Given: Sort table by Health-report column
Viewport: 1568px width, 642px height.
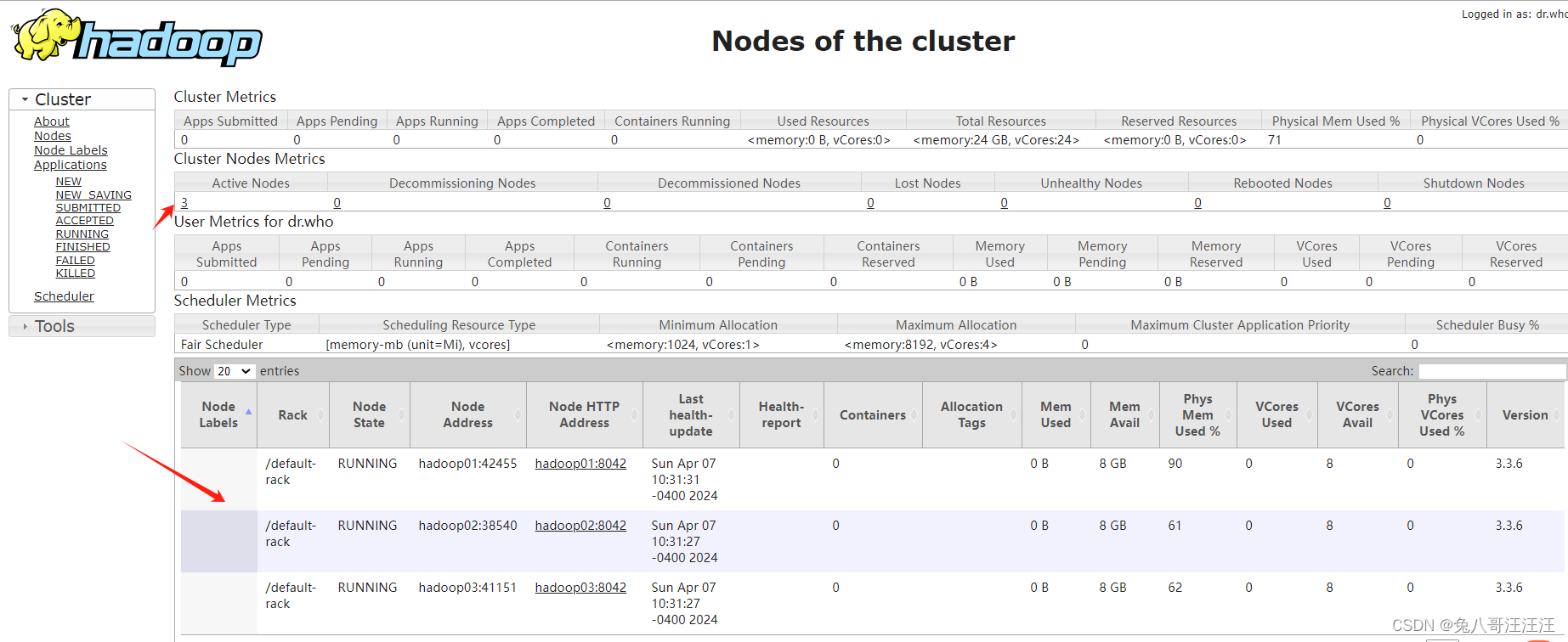Looking at the screenshot, I should click(782, 414).
